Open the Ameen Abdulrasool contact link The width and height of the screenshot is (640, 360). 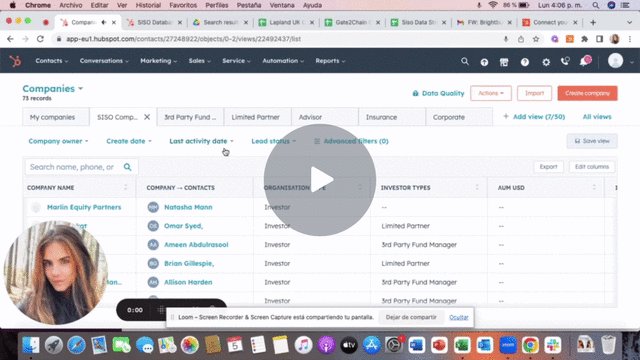(196, 245)
